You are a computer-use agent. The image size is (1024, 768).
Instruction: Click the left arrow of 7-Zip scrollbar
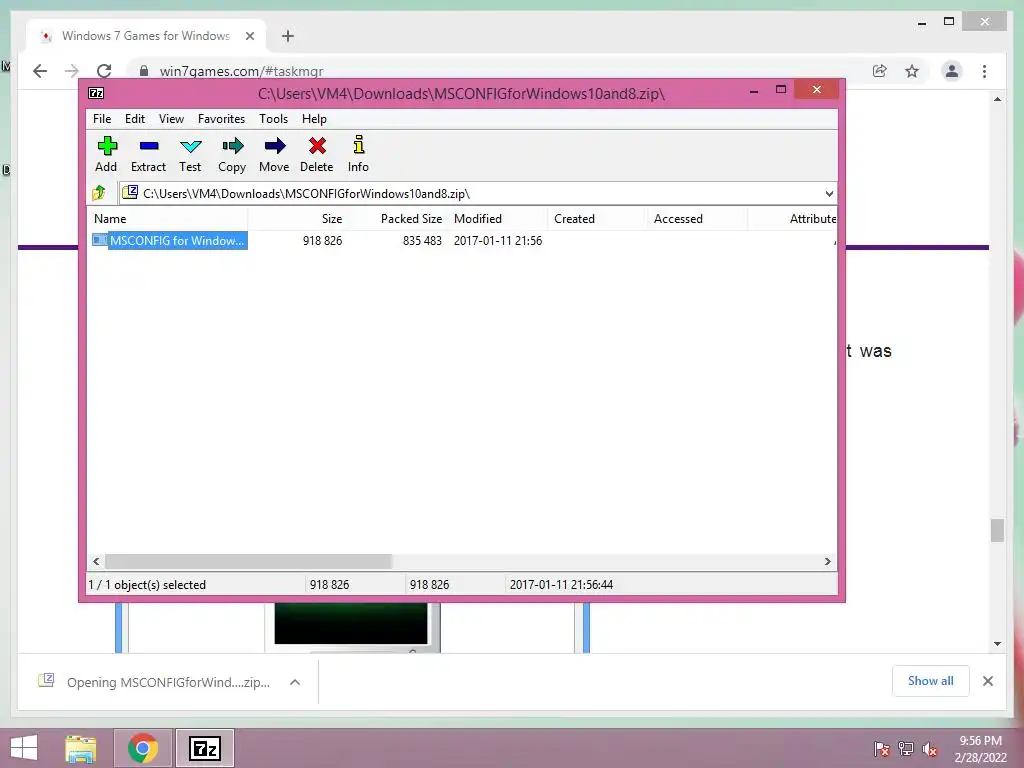click(97, 561)
